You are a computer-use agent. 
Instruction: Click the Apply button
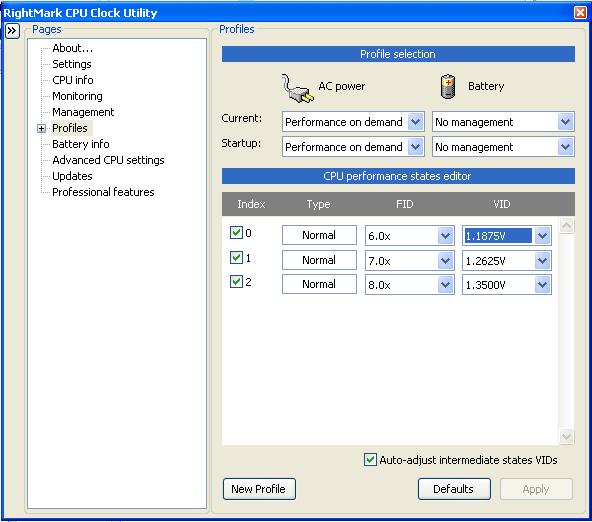coord(536,489)
